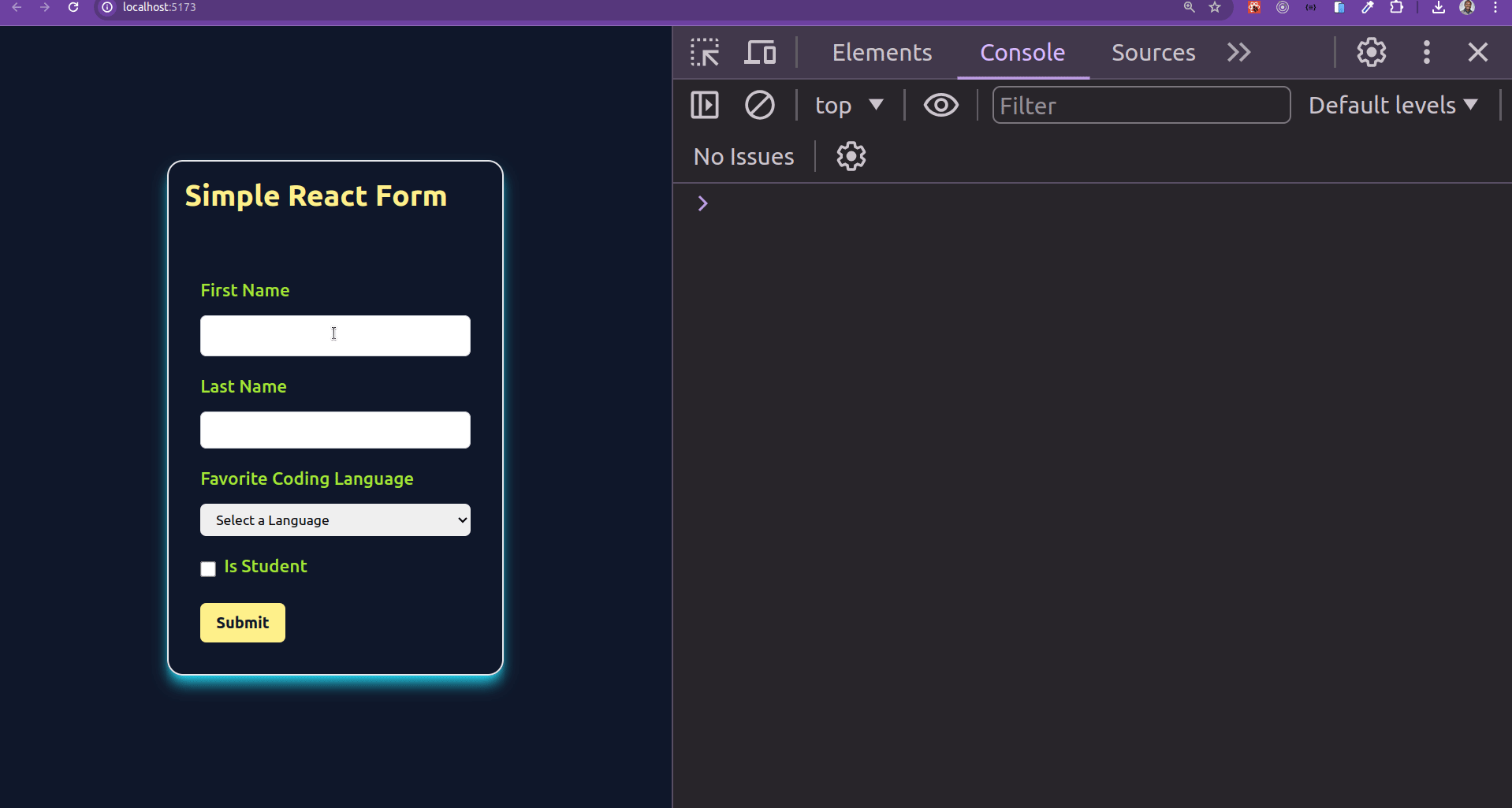Click the Submit button
1512x808 pixels.
[243, 623]
